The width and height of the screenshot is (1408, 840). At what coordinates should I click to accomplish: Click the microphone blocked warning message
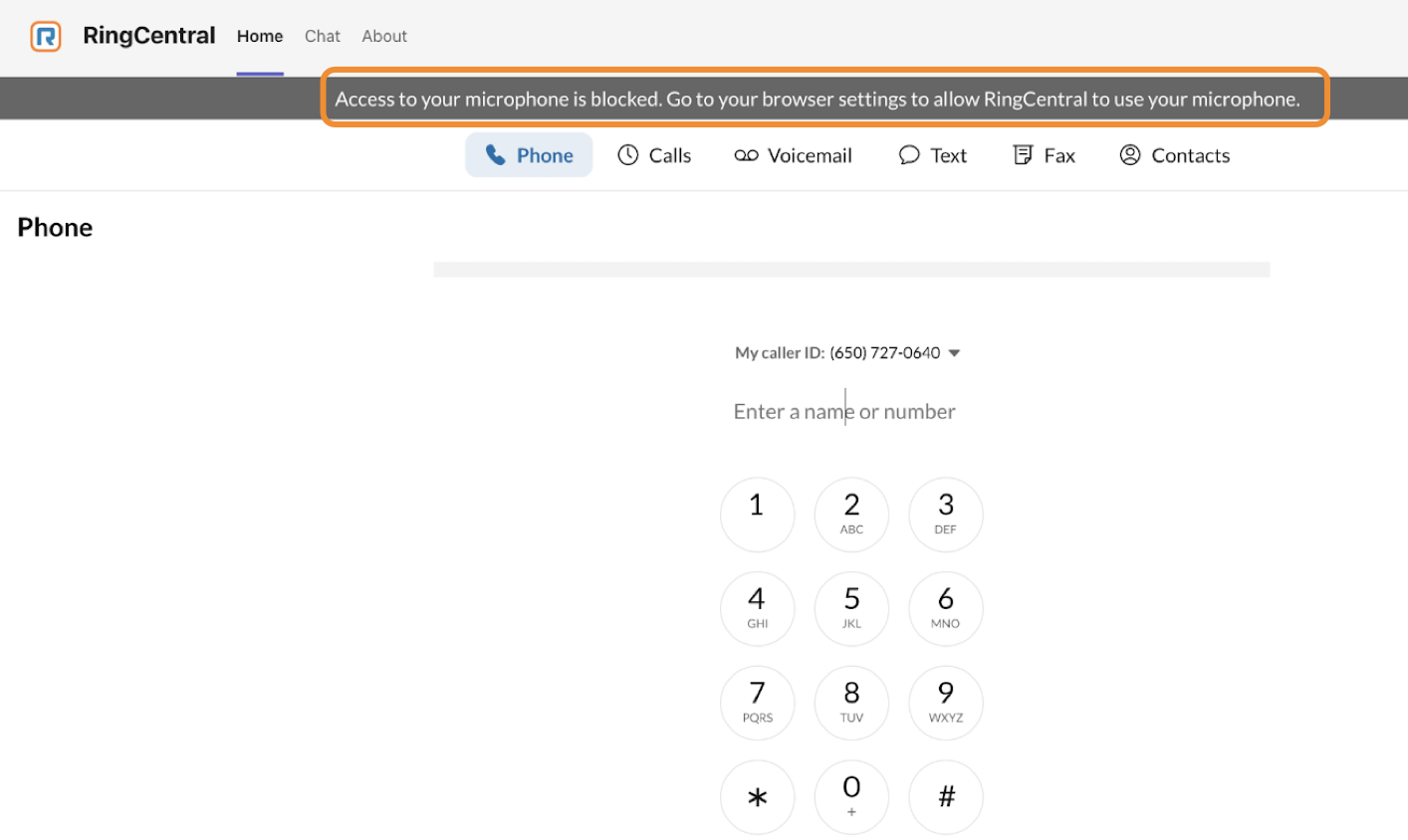coord(818,99)
